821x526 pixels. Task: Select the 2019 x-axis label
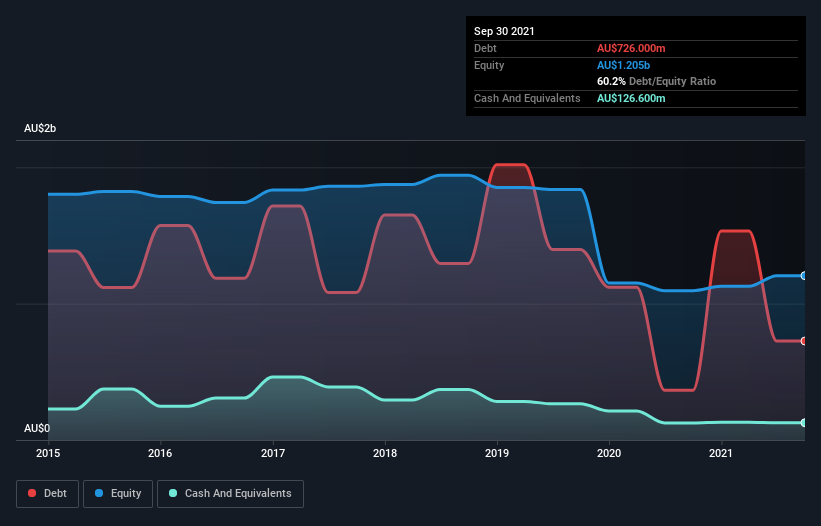point(497,453)
